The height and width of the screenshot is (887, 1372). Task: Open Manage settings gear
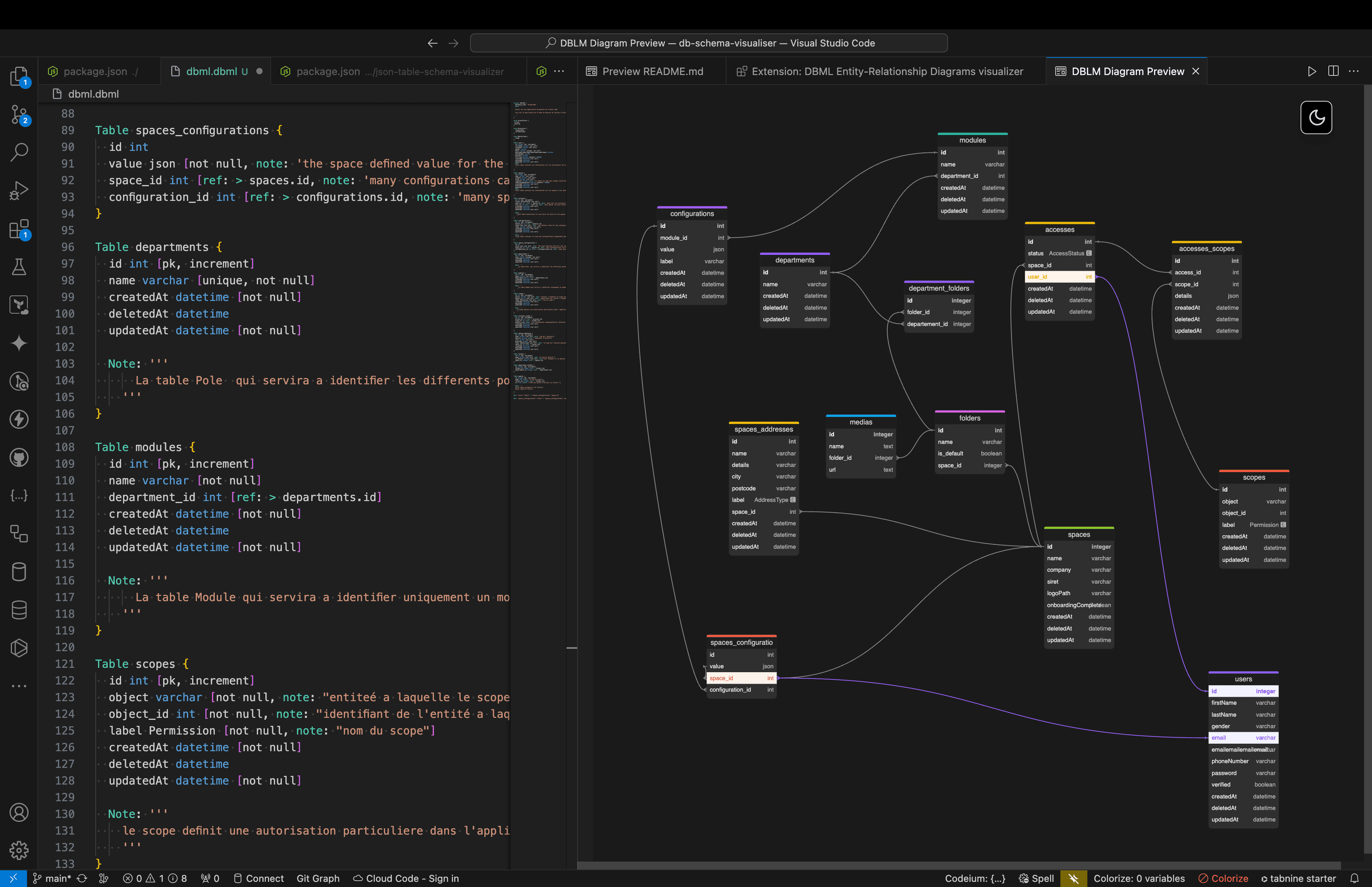coord(19,851)
